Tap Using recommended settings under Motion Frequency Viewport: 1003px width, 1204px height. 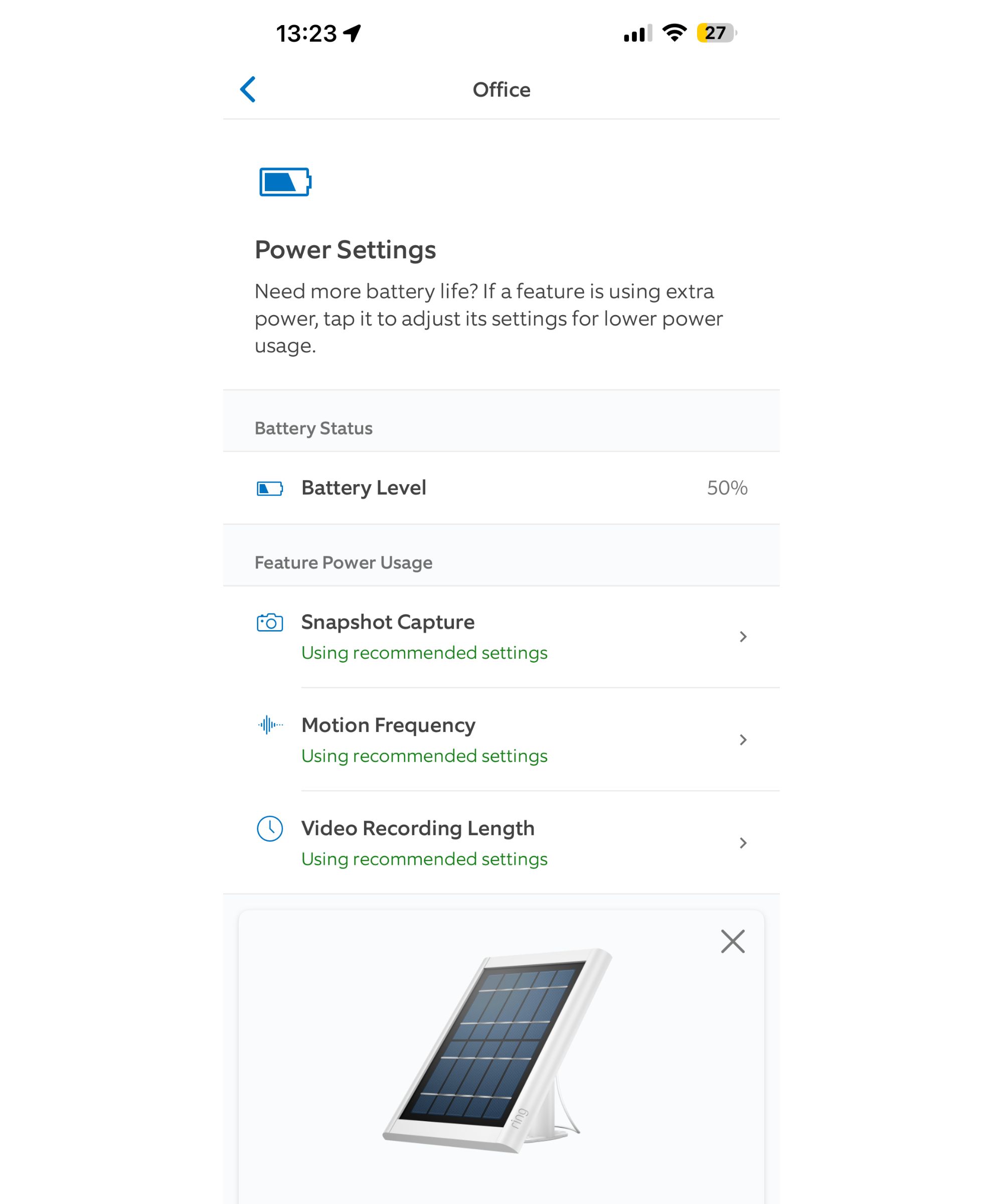[424, 756]
